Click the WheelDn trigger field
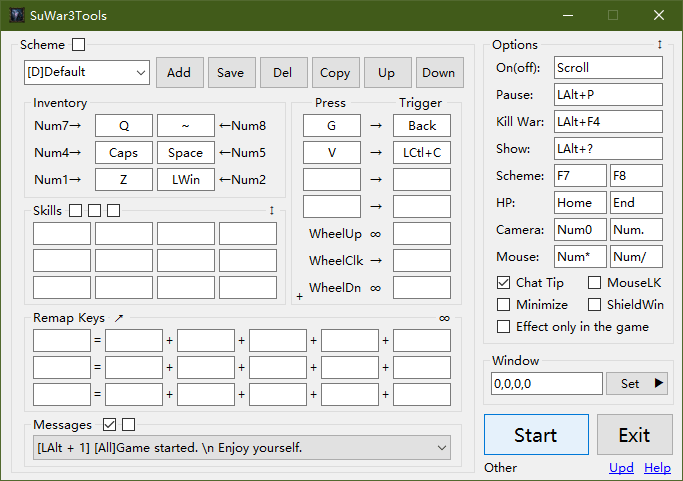The width and height of the screenshot is (683, 481). [x=422, y=288]
